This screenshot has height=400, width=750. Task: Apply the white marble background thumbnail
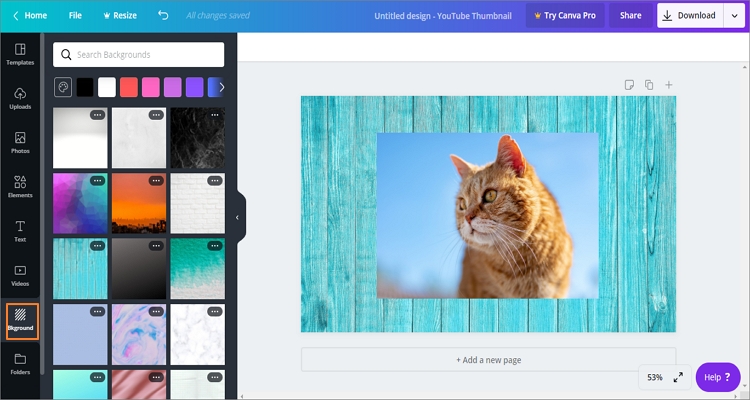[198, 334]
